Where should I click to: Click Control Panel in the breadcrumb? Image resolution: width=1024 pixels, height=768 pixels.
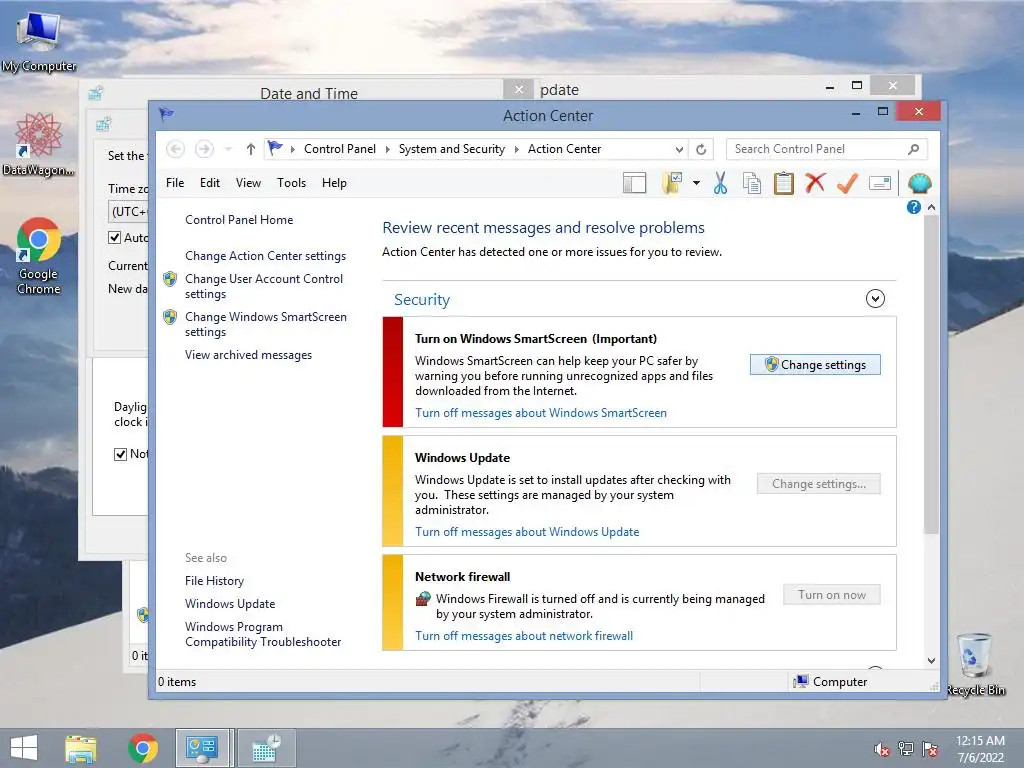coord(340,149)
